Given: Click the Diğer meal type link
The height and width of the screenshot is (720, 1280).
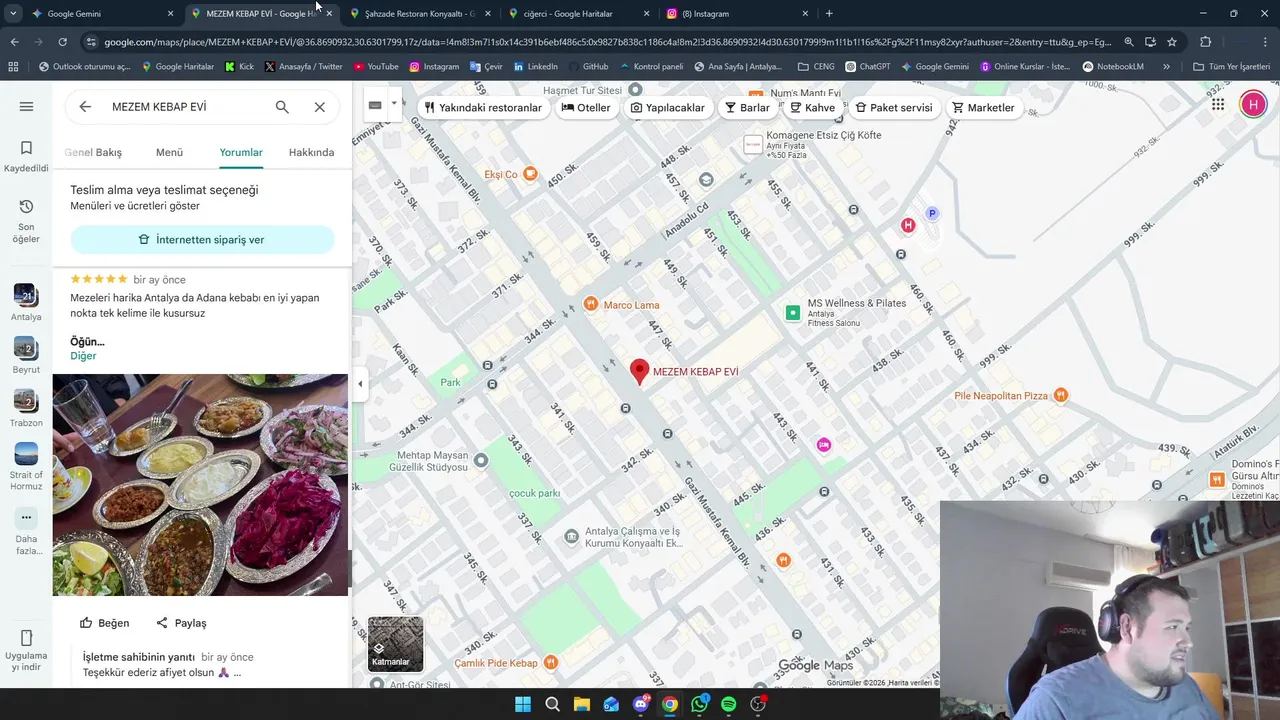Looking at the screenshot, I should point(83,356).
